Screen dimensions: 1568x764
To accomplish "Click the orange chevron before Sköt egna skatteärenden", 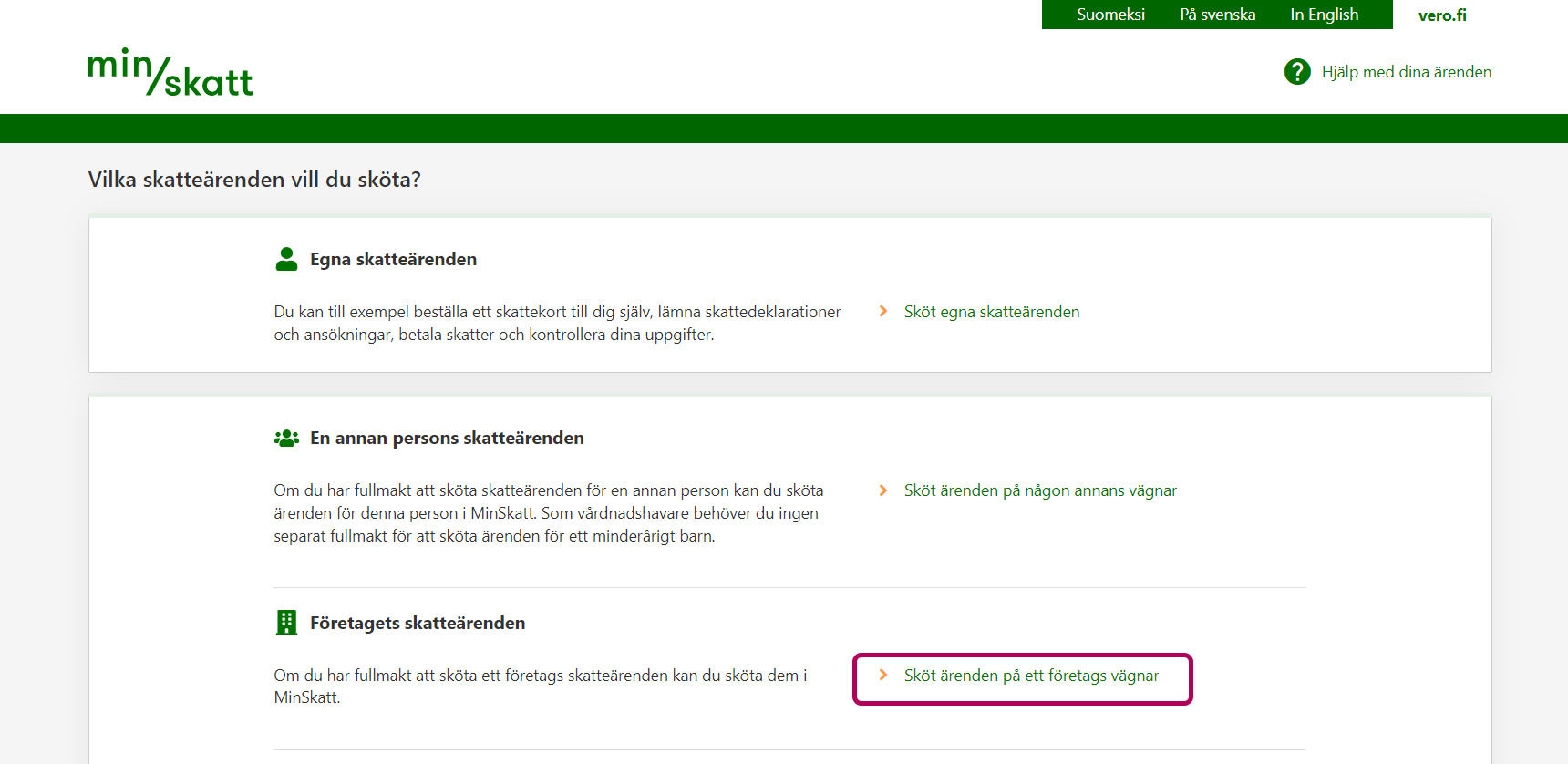I will (x=882, y=312).
